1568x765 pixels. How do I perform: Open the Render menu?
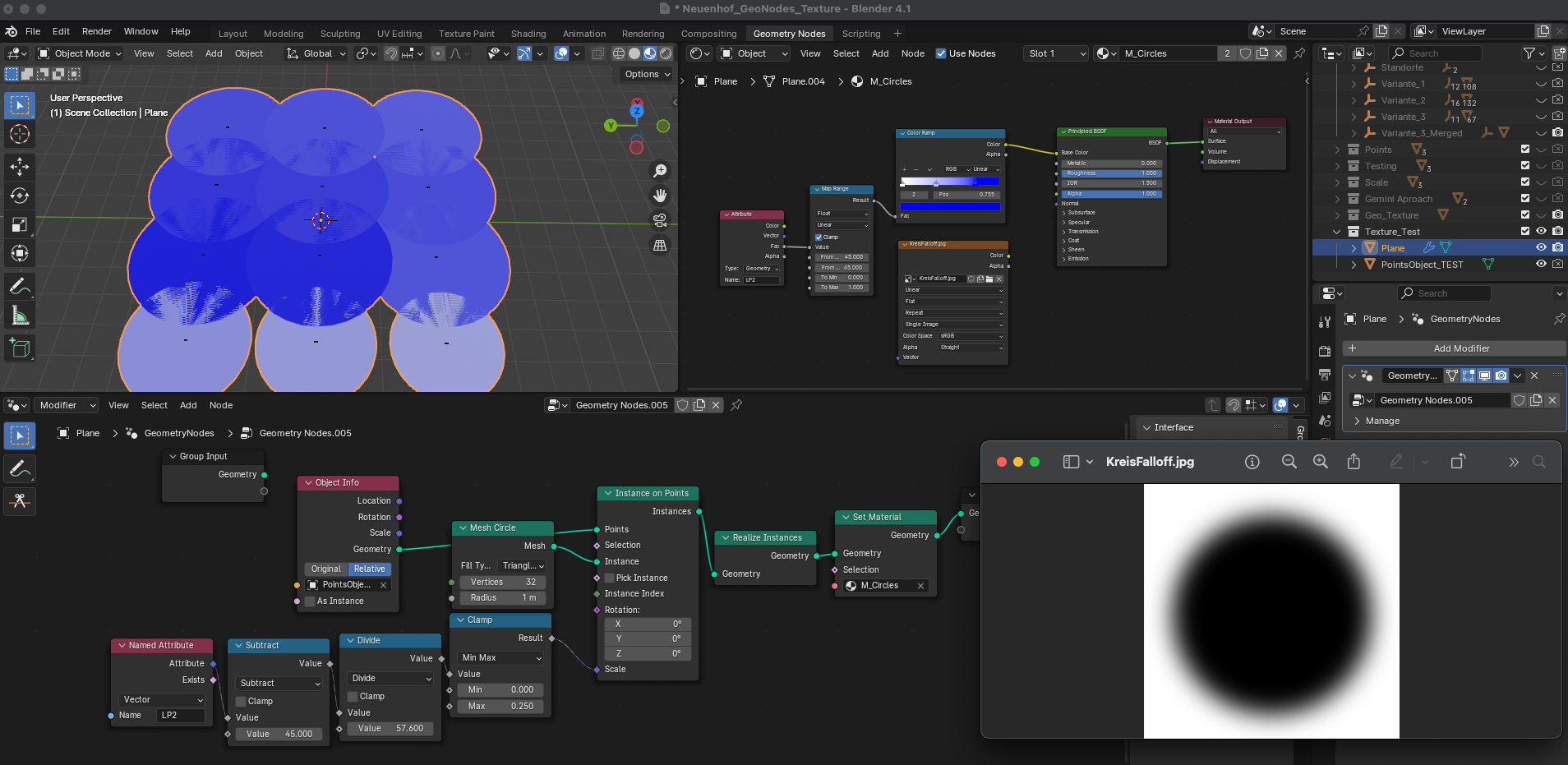click(97, 31)
